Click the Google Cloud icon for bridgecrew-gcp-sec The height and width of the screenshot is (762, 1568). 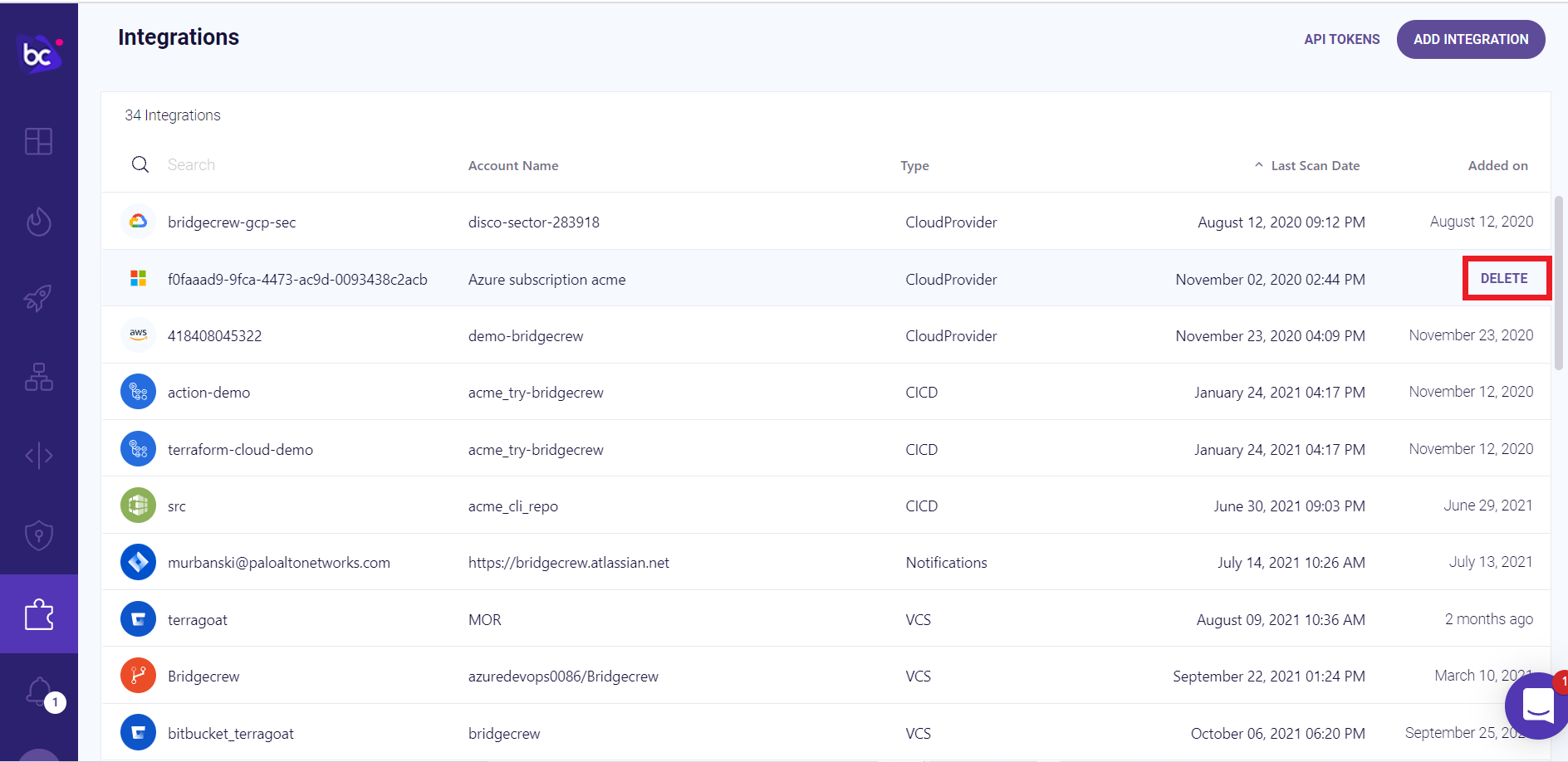coord(138,222)
